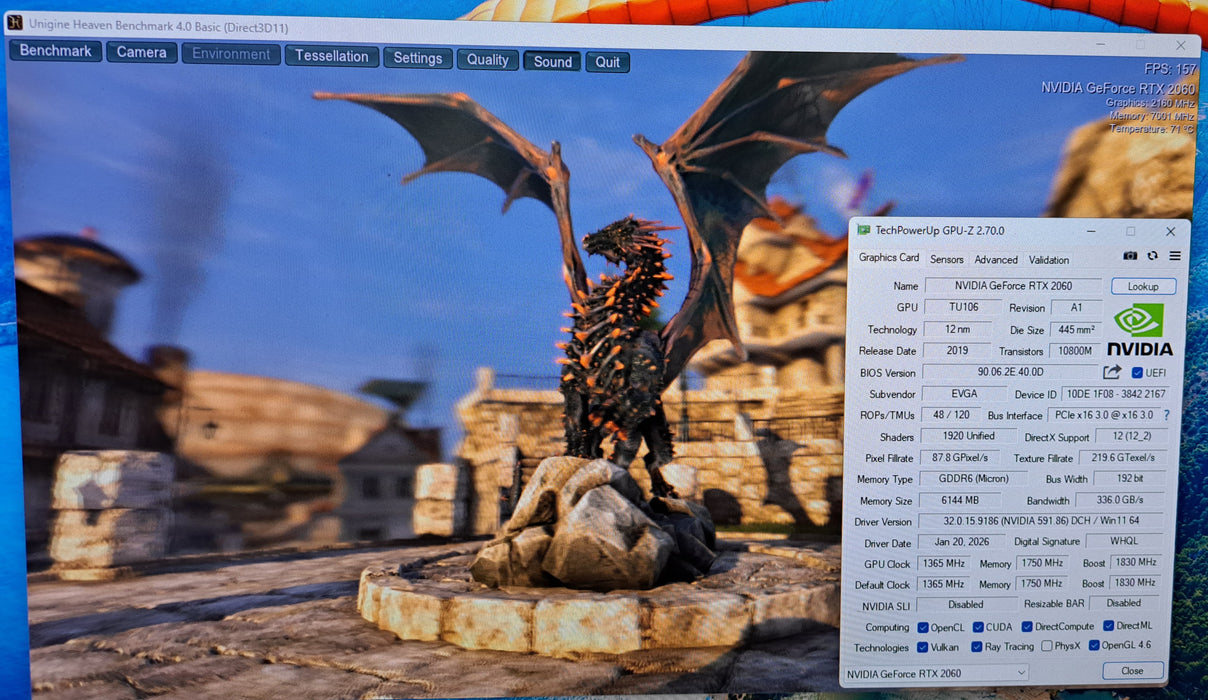
Task: Toggle the UEFI checkbox
Action: click(1137, 373)
